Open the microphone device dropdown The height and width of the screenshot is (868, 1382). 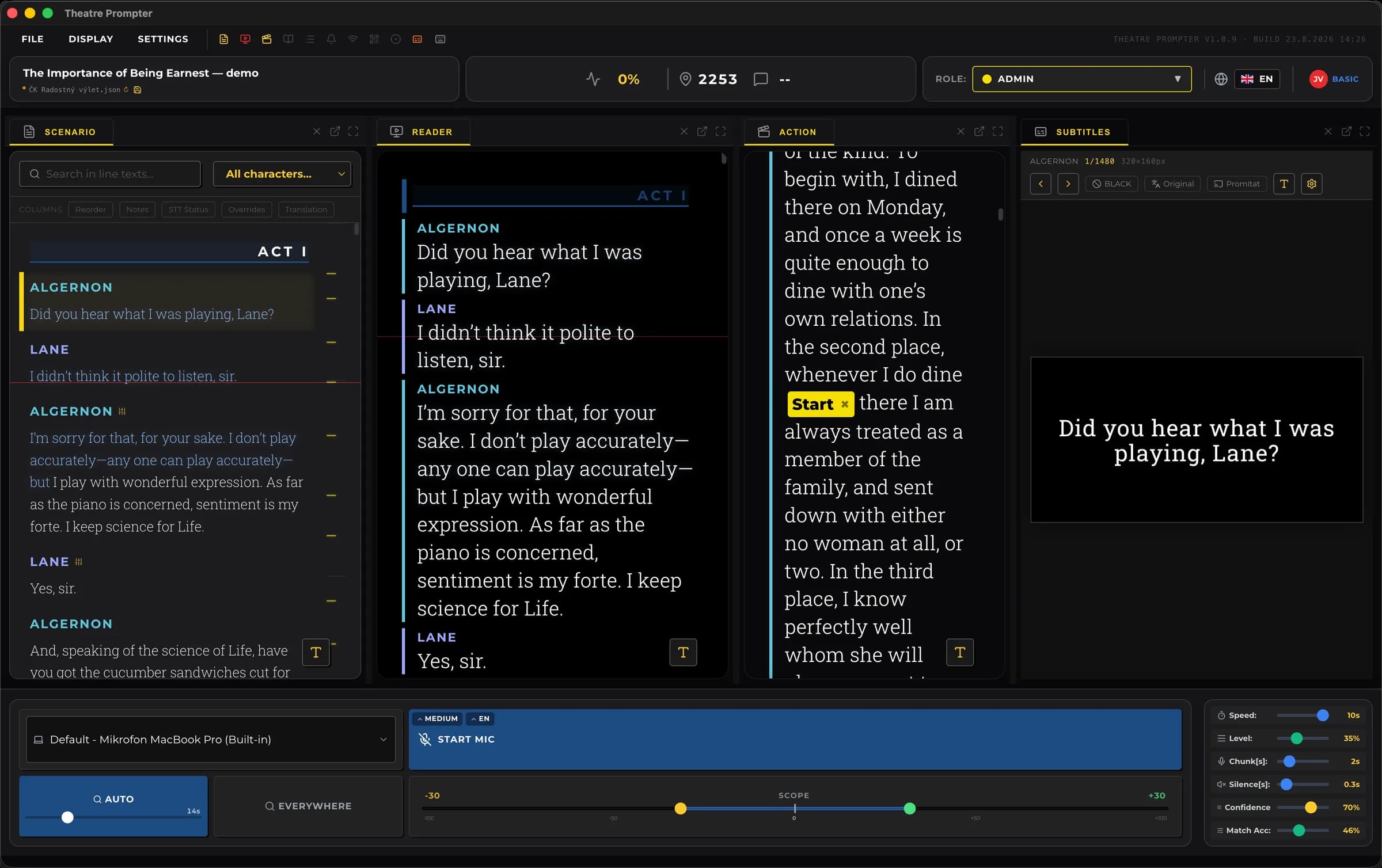click(211, 739)
